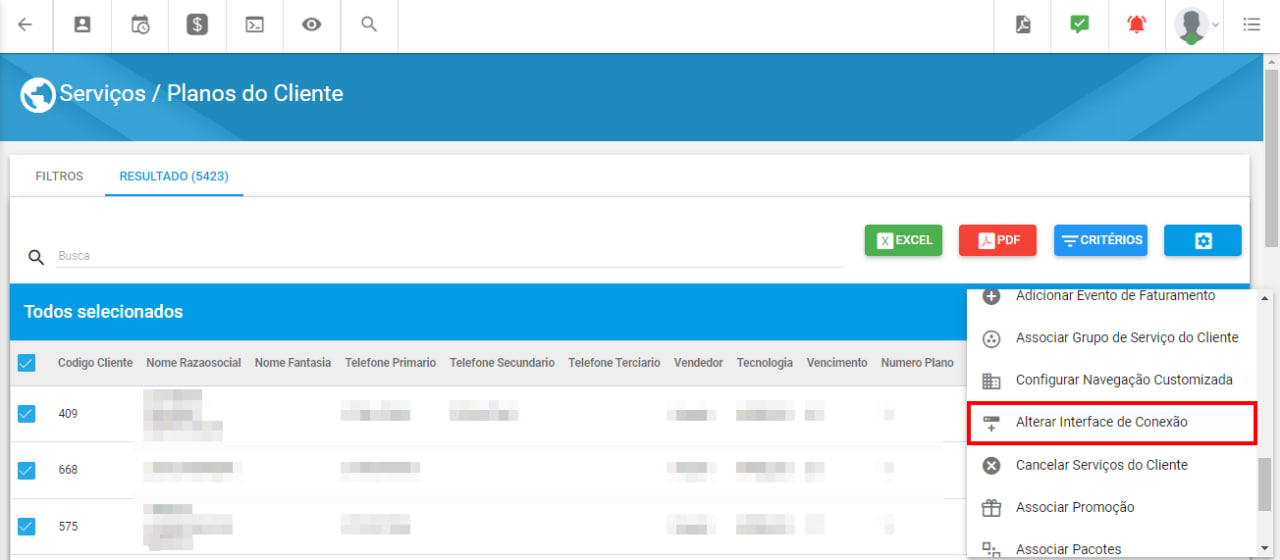Click the plus icon of Adicionar Evento

pos(991,296)
